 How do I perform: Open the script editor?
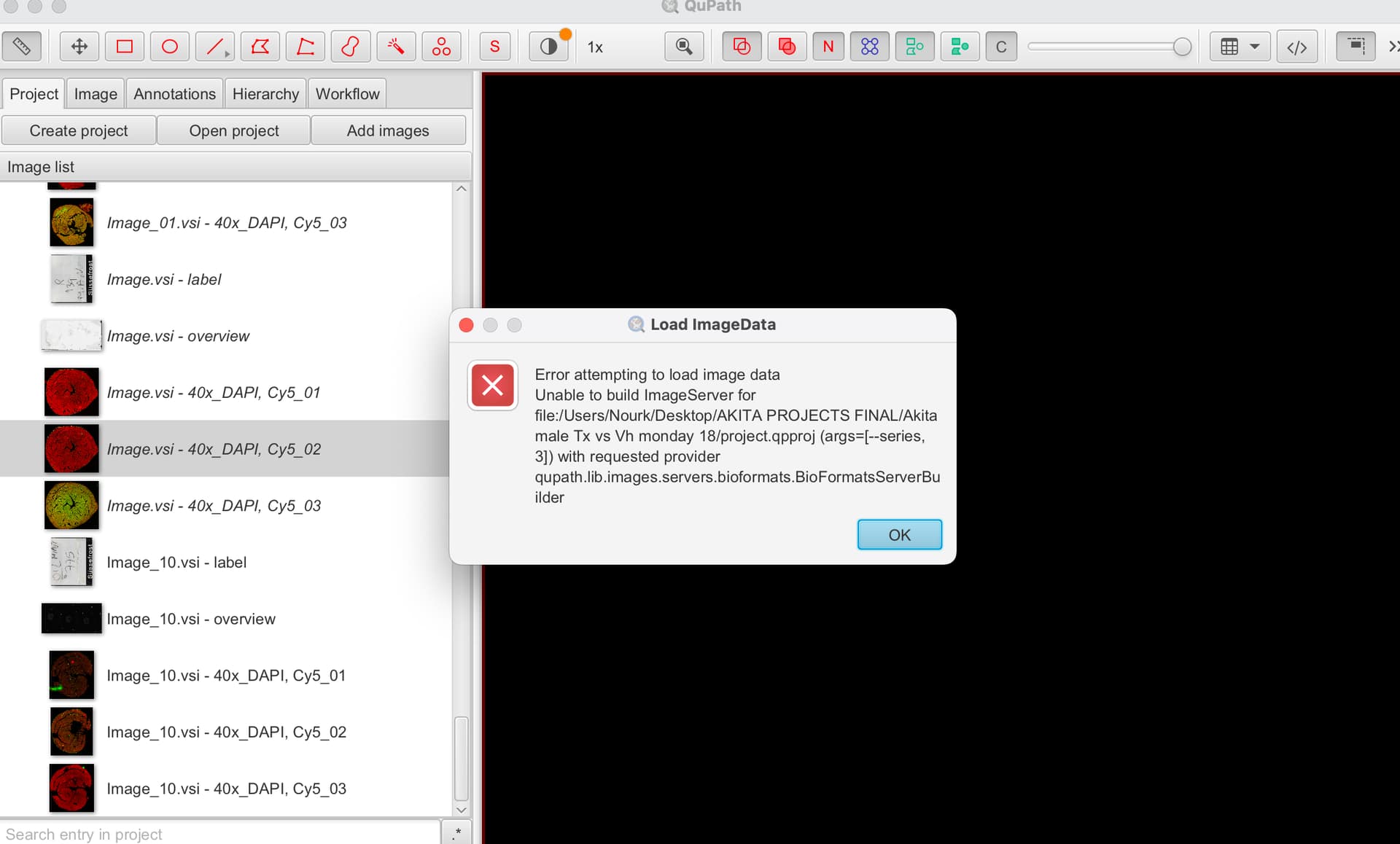point(1297,46)
